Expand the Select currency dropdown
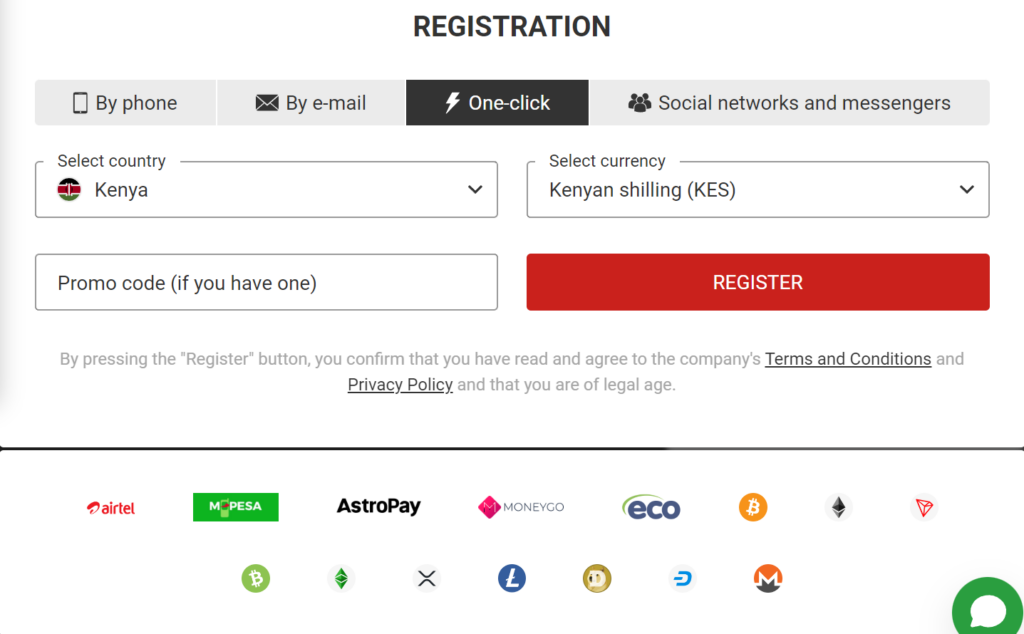The height and width of the screenshot is (634, 1024). [757, 189]
